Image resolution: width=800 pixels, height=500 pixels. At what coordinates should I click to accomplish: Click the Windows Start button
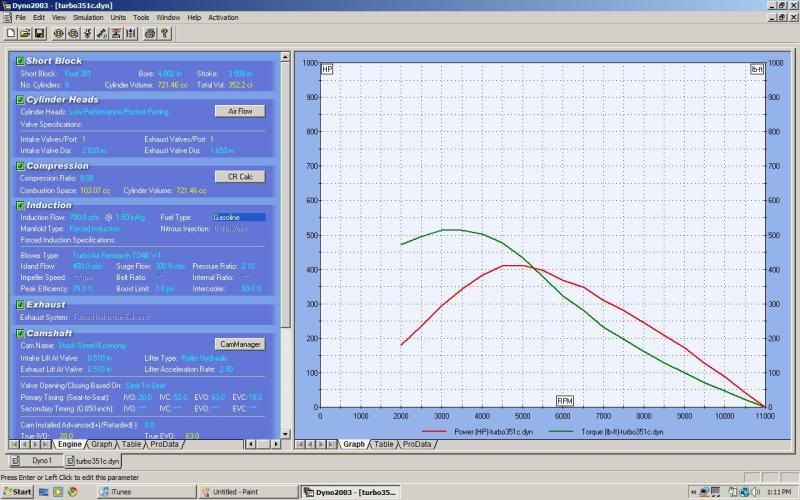tap(18, 492)
